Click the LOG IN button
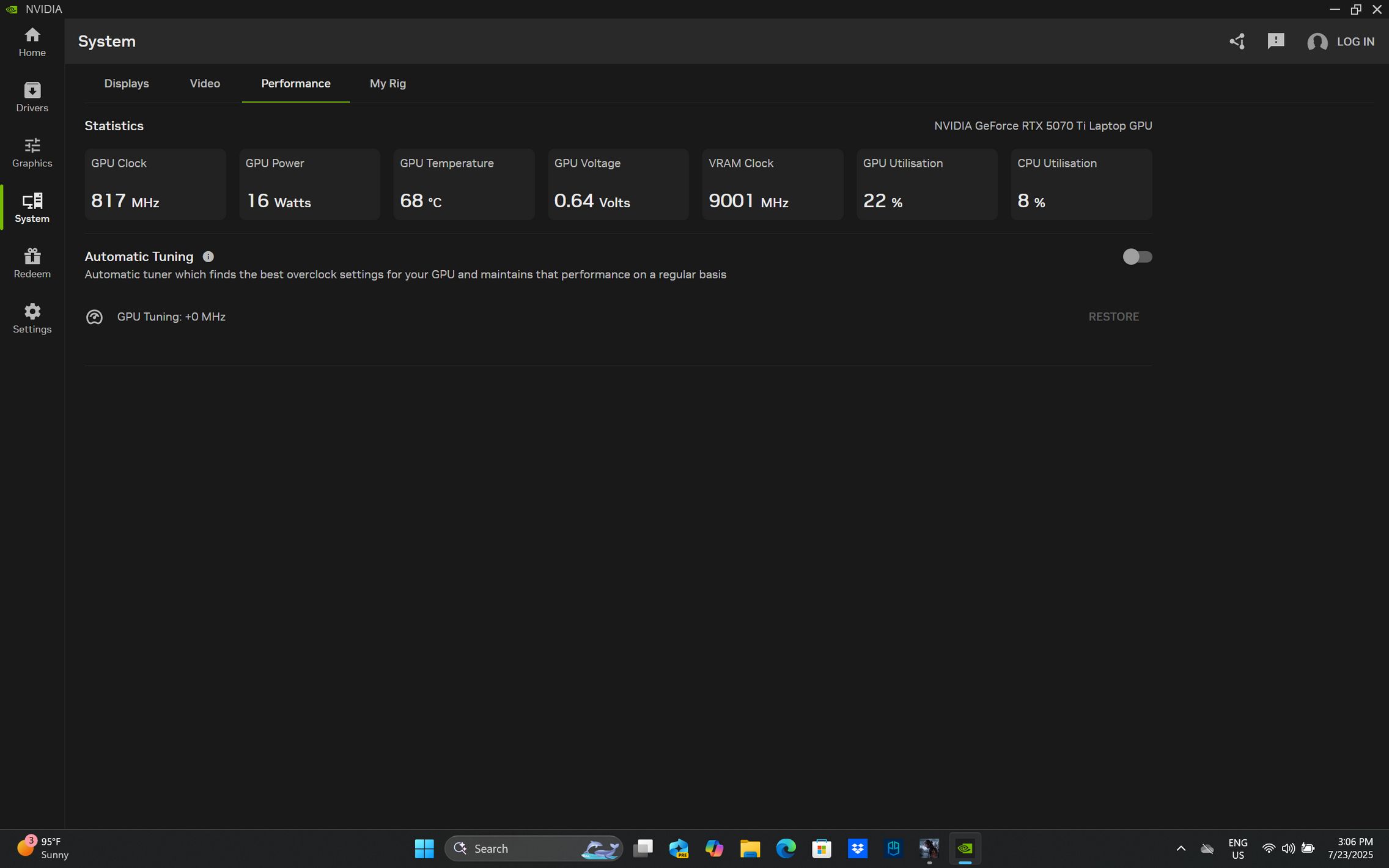Screen dimensions: 1389x868 tap(1355, 42)
